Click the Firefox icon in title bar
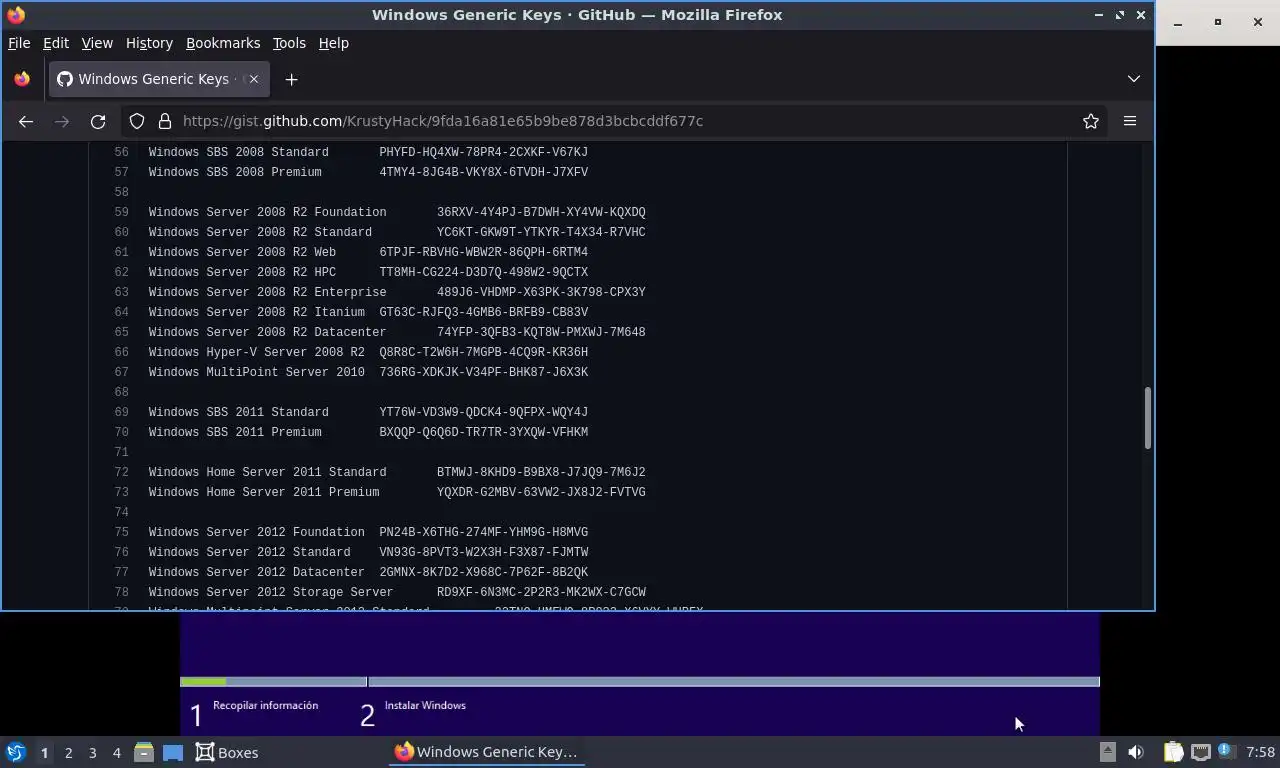This screenshot has width=1280, height=768. 15,15
